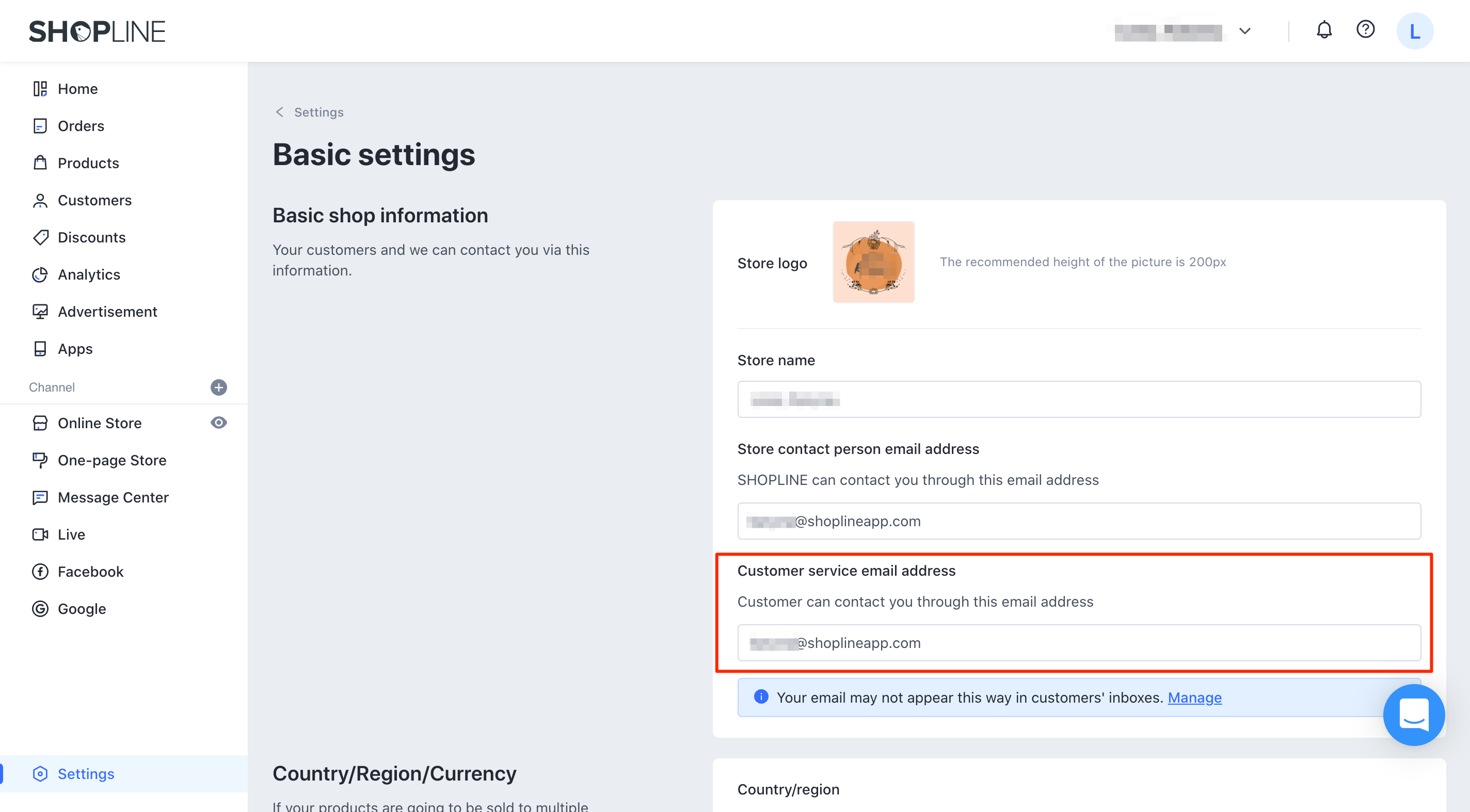Focus the Customer service email field
1470x812 pixels.
[x=1079, y=643]
